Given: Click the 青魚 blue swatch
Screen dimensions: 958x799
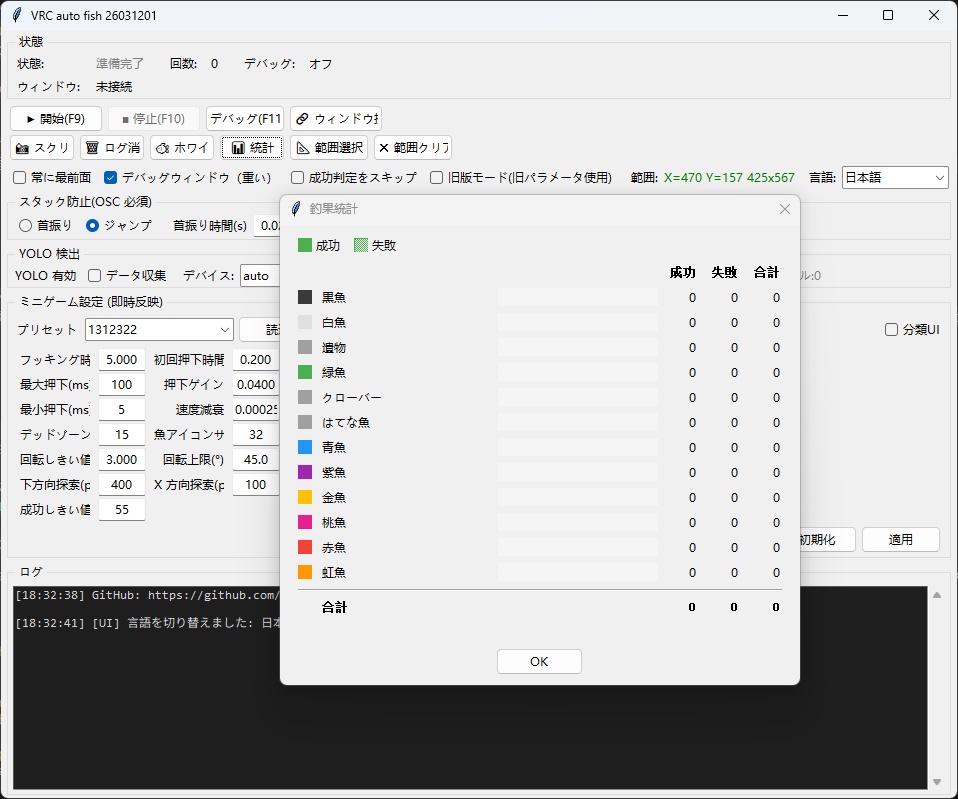Looking at the screenshot, I should [305, 448].
